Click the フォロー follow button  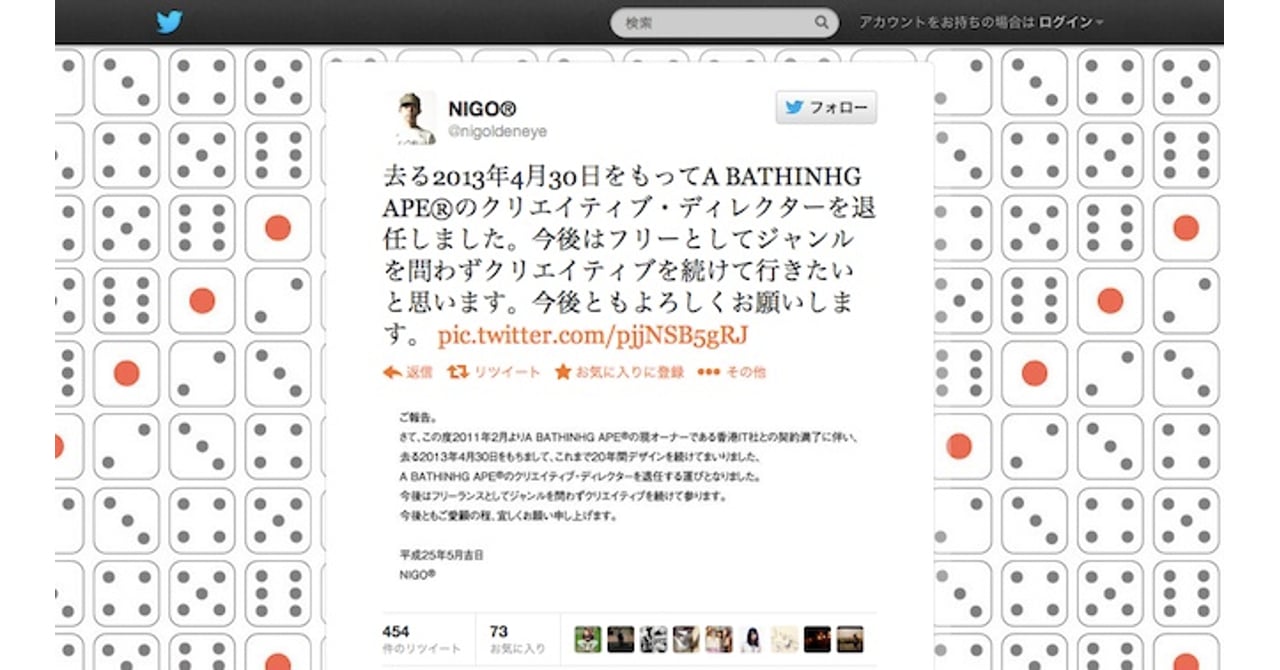pos(825,107)
